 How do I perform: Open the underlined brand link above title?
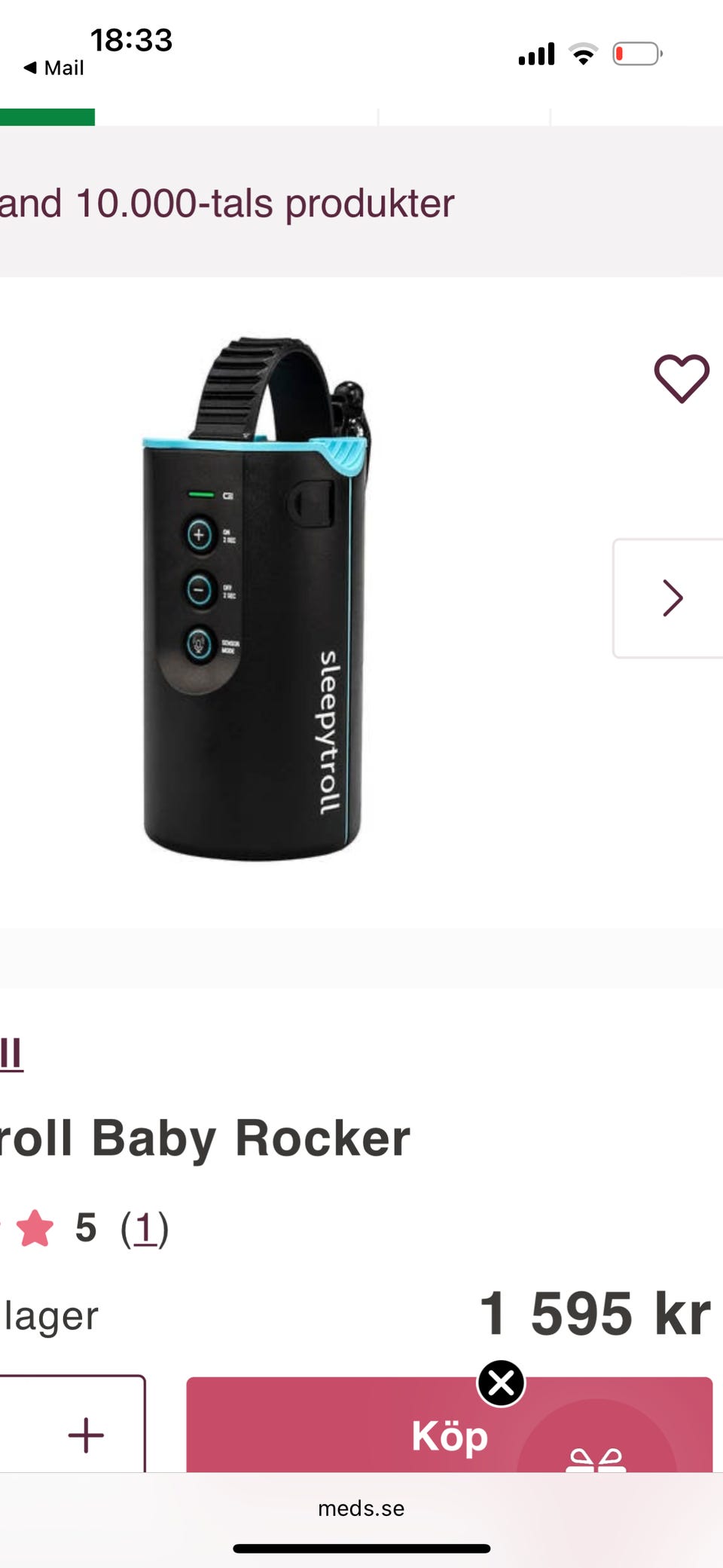[x=11, y=1053]
